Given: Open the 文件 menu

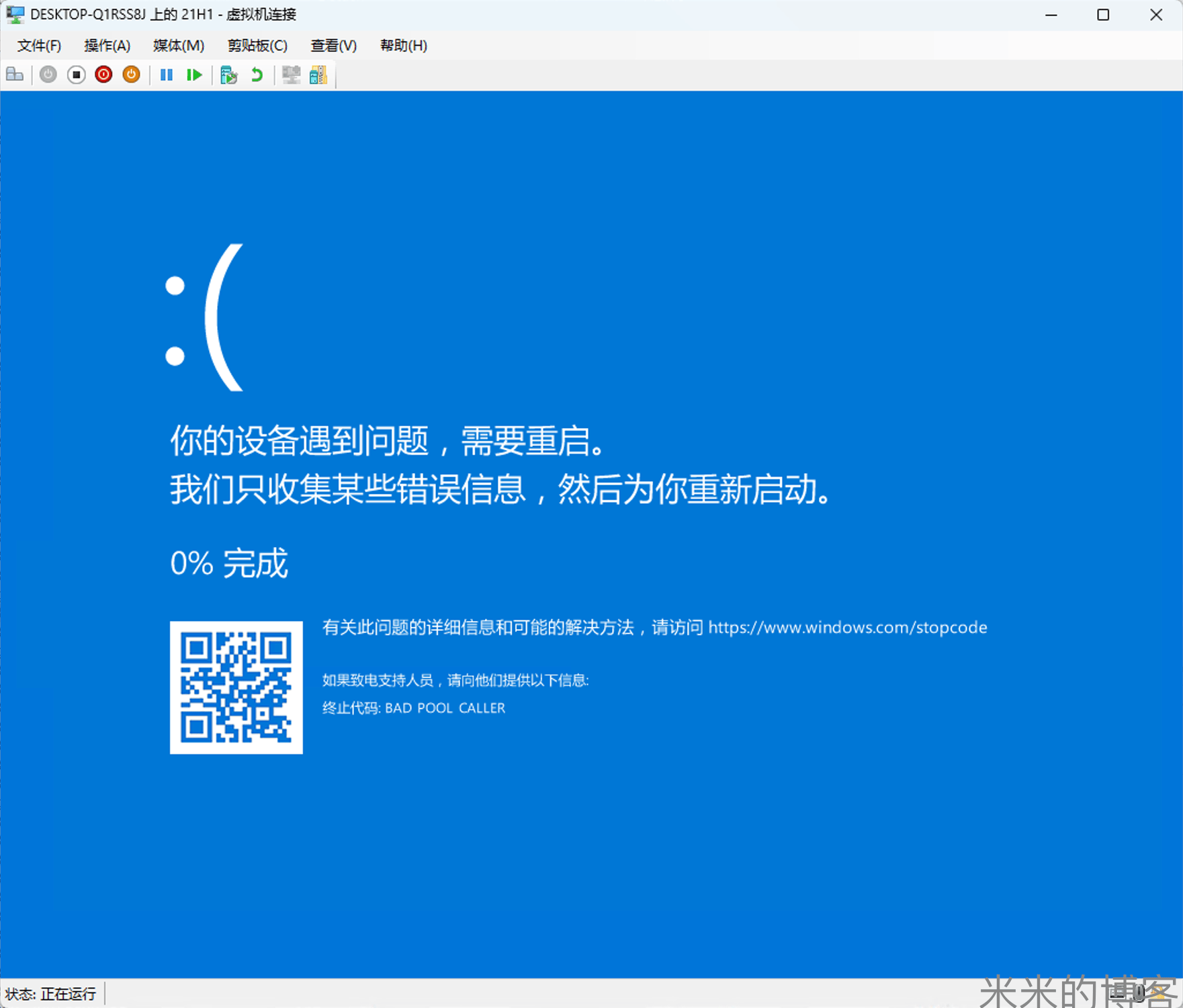Looking at the screenshot, I should tap(38, 45).
